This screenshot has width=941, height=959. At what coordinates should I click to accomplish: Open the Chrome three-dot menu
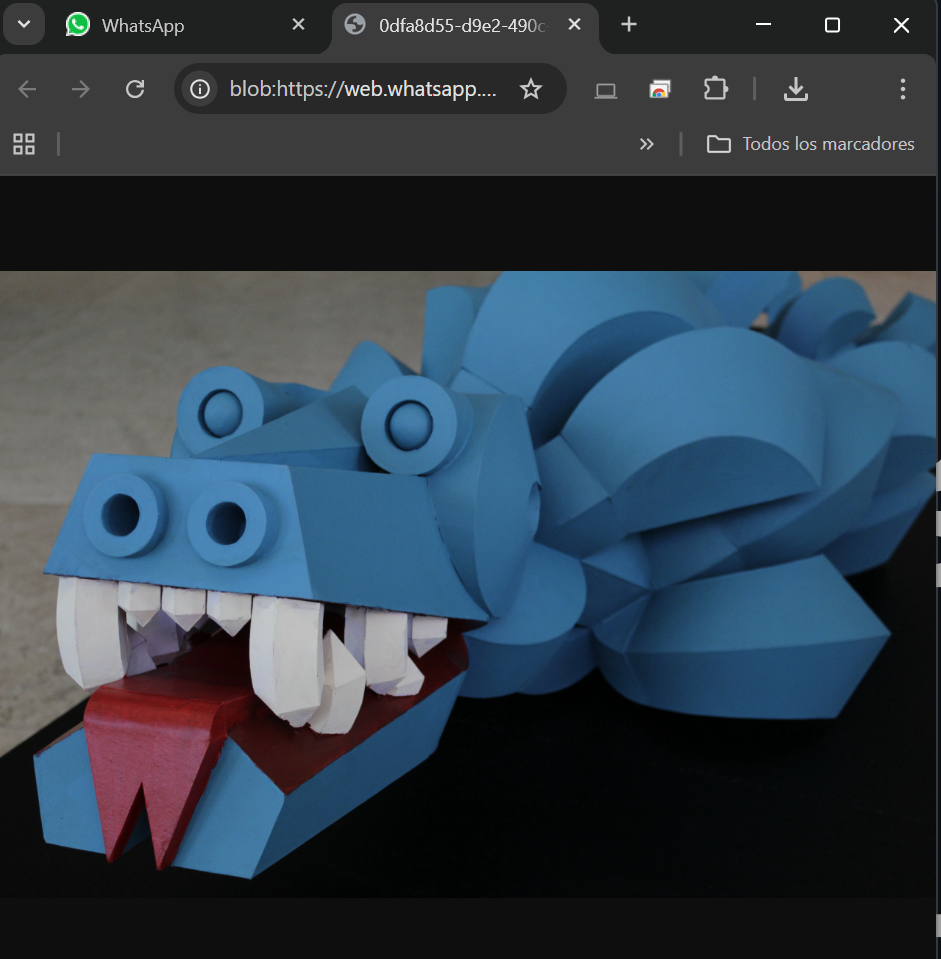tap(902, 90)
